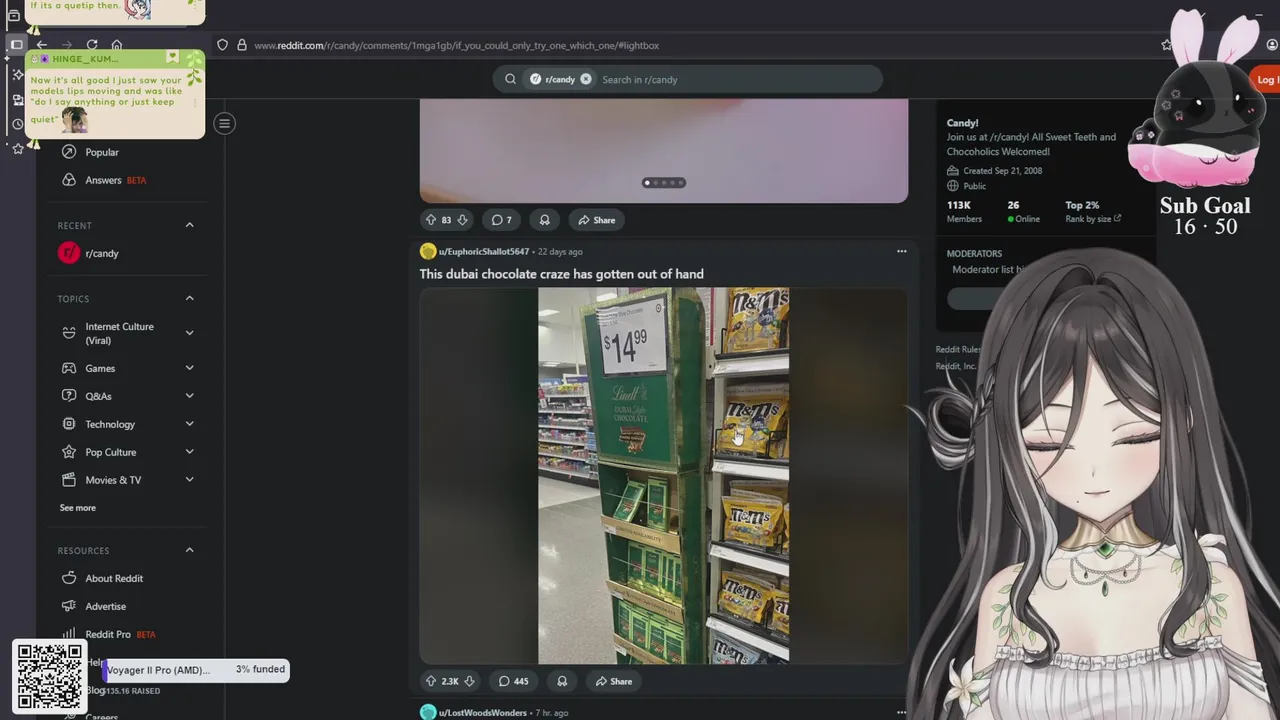
Task: Open About Reddit link
Action: click(114, 578)
